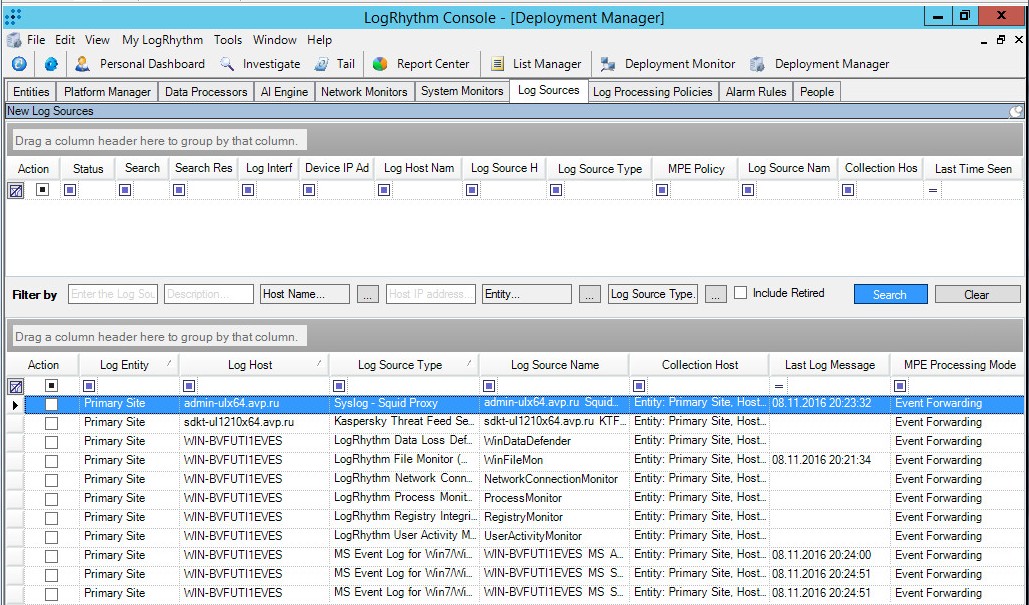Check the first log source row checkbox
Viewport: 1029px width, 605px height.
(x=52, y=404)
